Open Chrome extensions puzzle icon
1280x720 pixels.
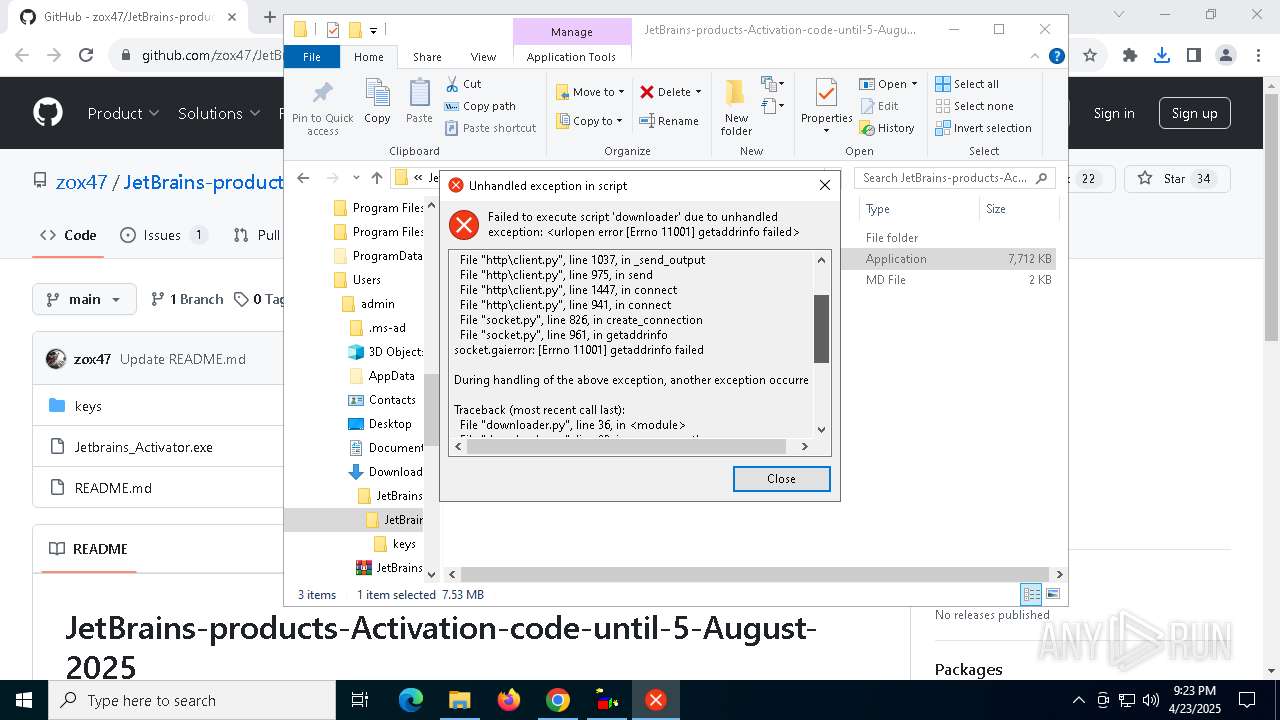pyautogui.click(x=1130, y=55)
